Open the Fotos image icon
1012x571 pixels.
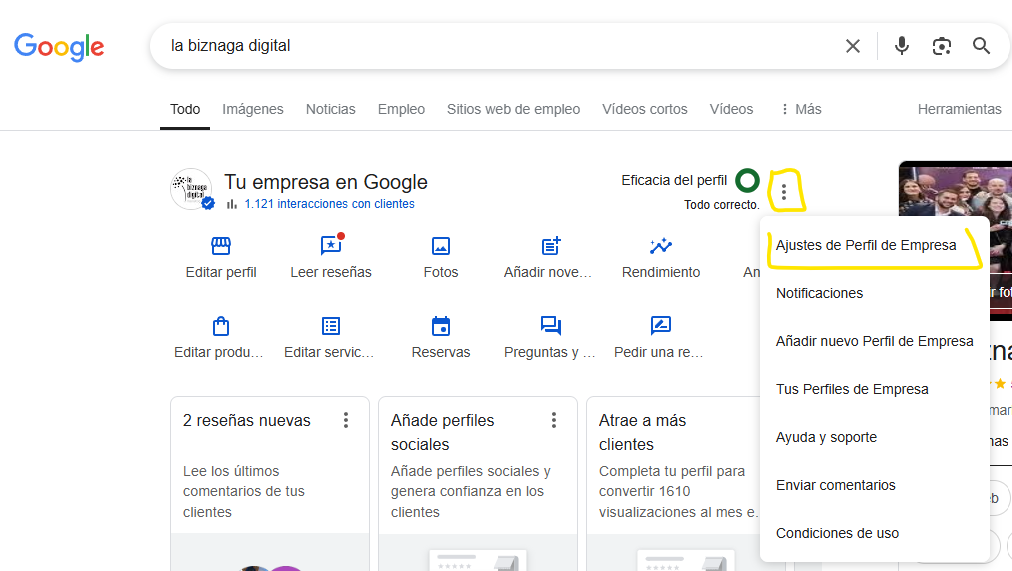tap(441, 246)
